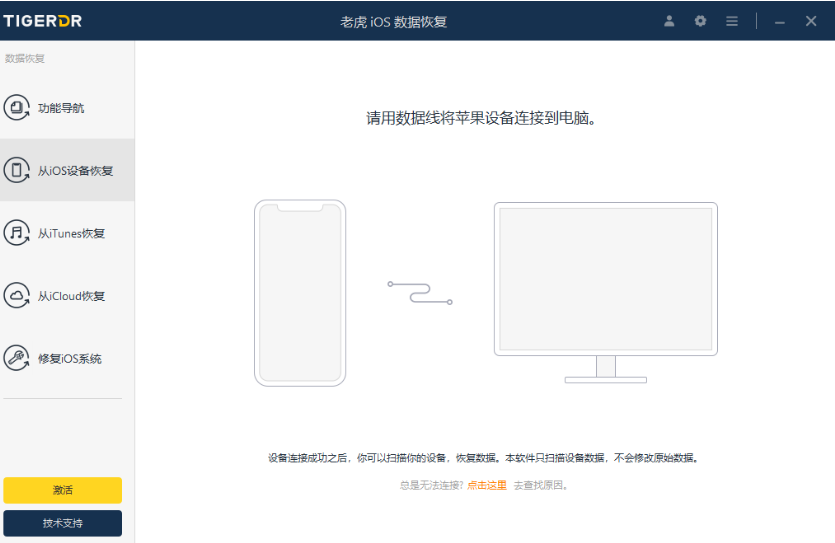Close the application window
This screenshot has width=835, height=543.
pyautogui.click(x=811, y=21)
